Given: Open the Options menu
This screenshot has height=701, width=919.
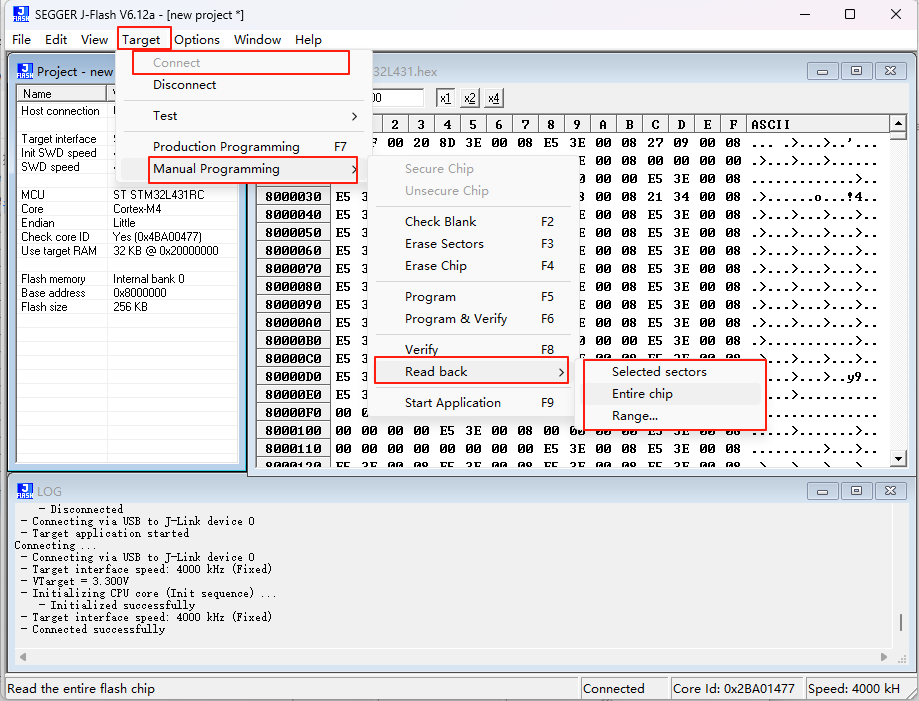Looking at the screenshot, I should 196,40.
